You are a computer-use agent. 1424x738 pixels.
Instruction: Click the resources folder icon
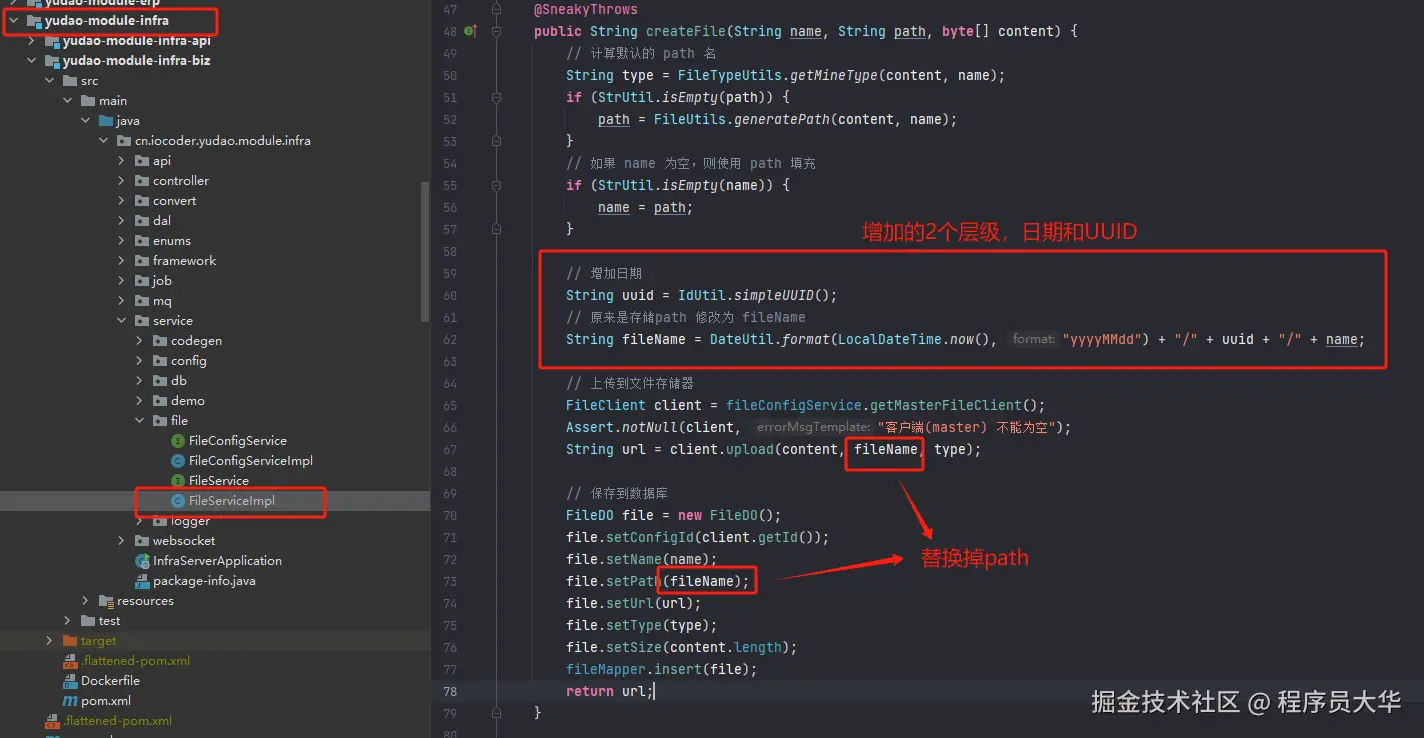[x=107, y=601]
